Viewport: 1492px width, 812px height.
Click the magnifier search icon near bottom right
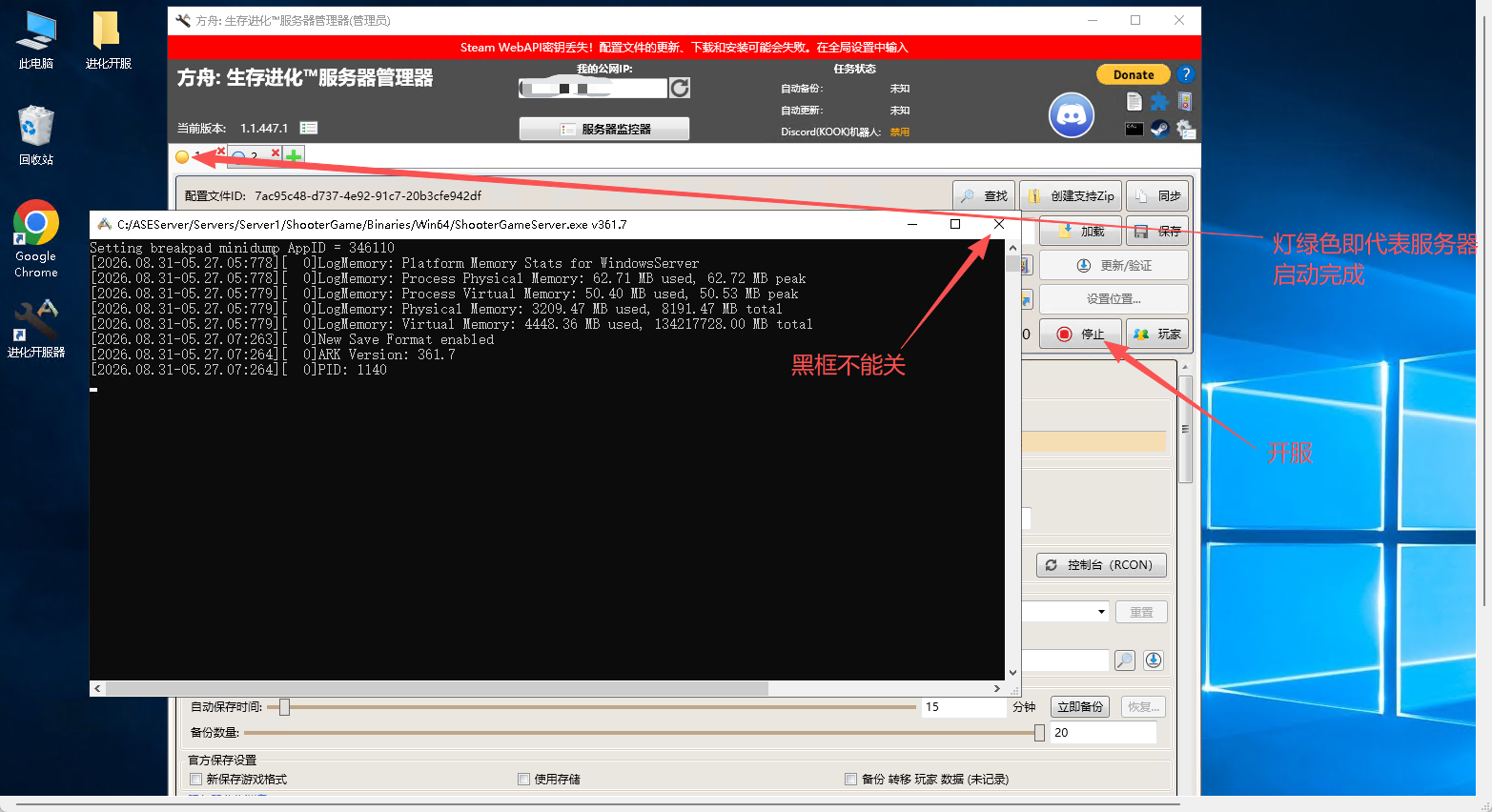tap(1125, 660)
